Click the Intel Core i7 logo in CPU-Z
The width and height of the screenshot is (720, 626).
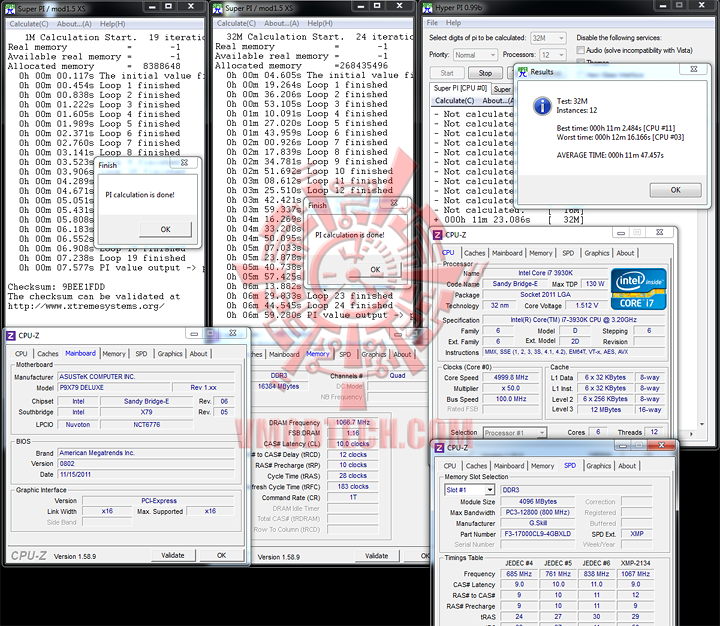(638, 289)
